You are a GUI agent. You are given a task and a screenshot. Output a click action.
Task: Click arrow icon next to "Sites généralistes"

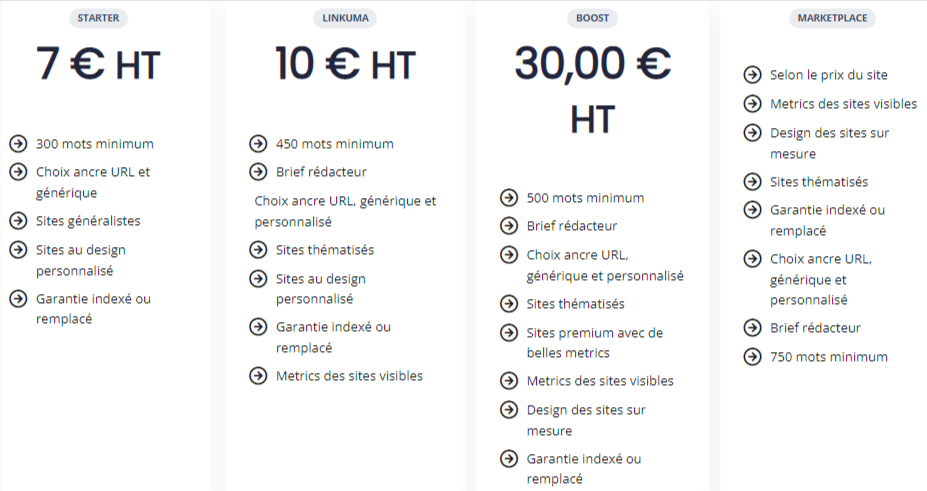tap(17, 220)
